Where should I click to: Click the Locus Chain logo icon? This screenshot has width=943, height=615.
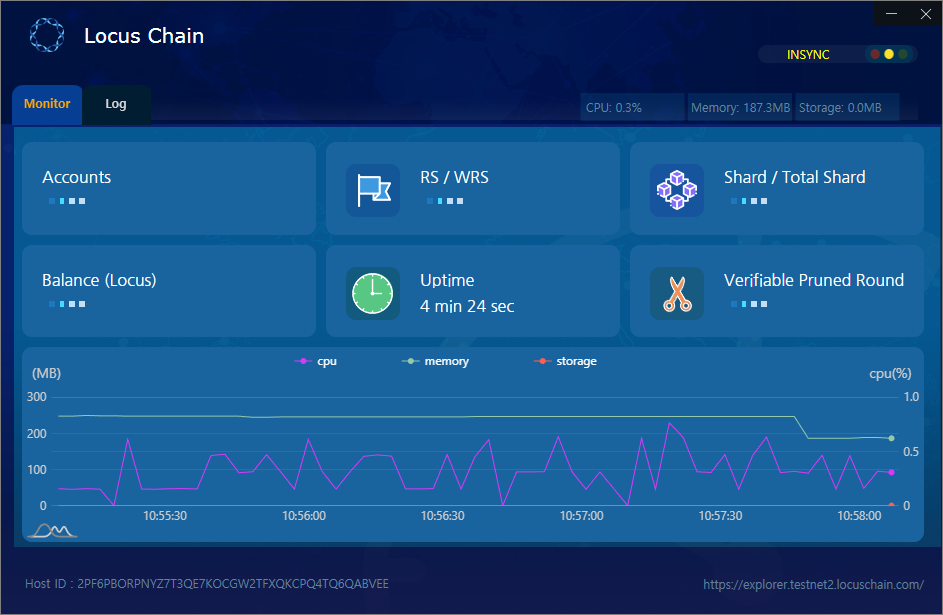pyautogui.click(x=46, y=35)
